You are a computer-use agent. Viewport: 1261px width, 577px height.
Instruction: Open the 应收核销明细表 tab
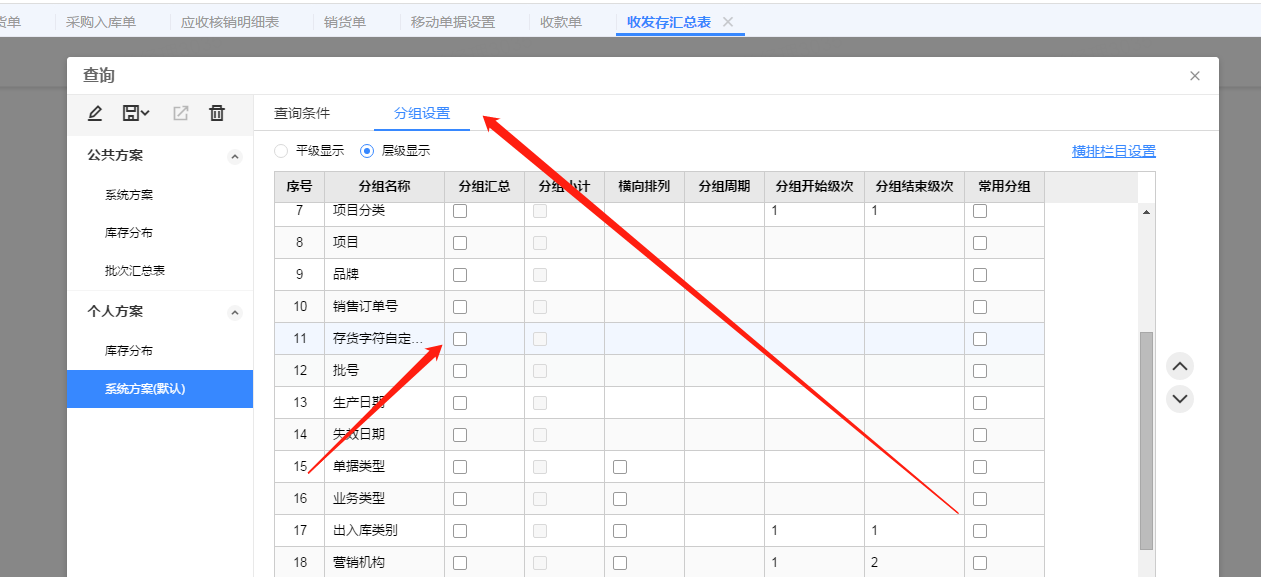pyautogui.click(x=230, y=22)
